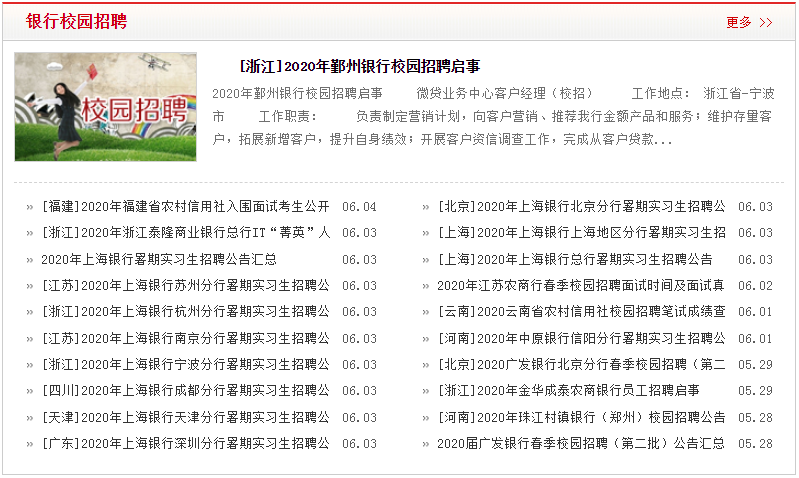Click the 更多 >> more link

click(748, 22)
